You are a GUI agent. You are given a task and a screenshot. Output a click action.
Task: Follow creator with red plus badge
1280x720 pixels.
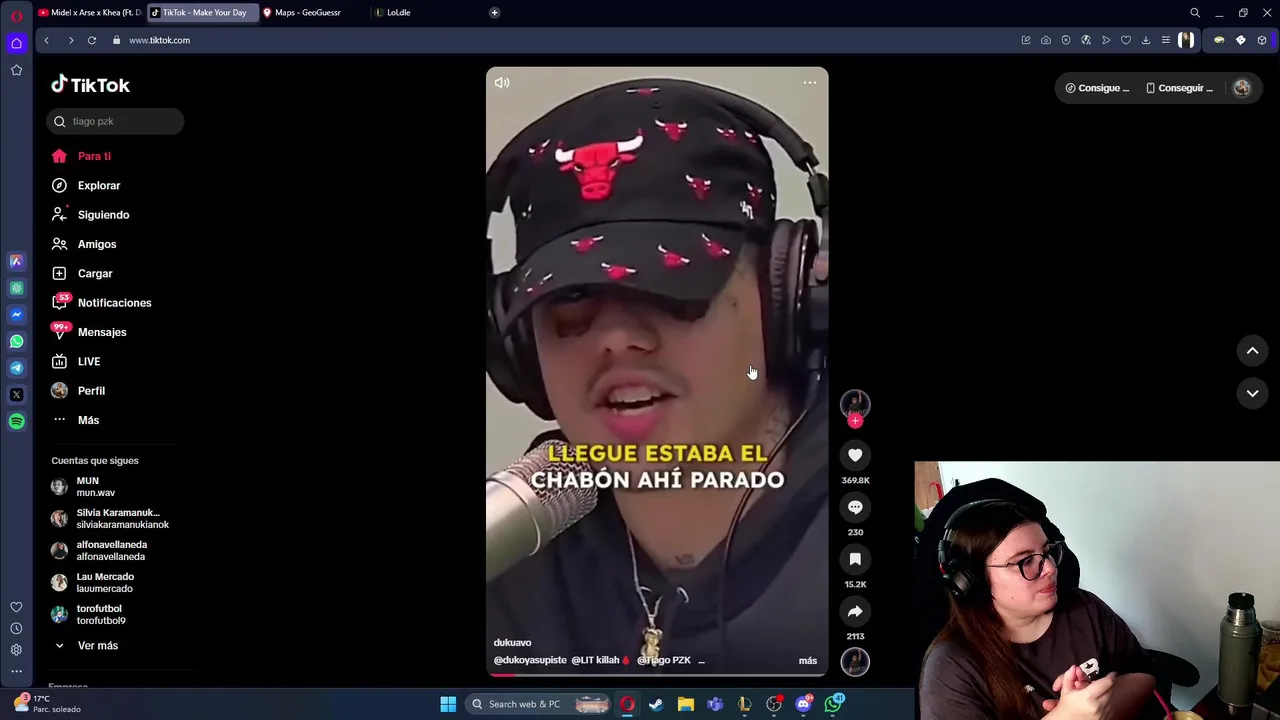tap(855, 421)
